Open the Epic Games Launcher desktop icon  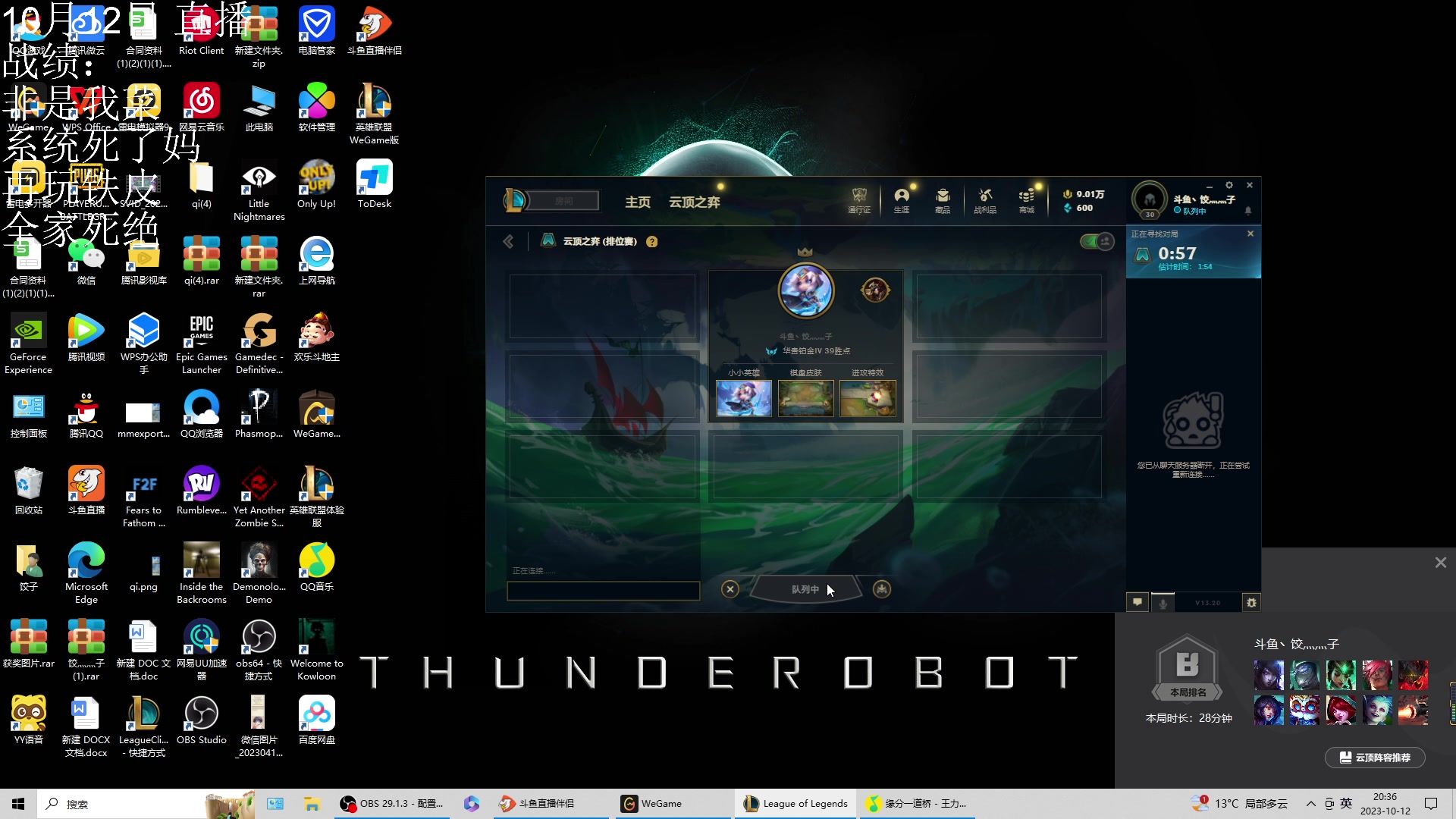(202, 344)
